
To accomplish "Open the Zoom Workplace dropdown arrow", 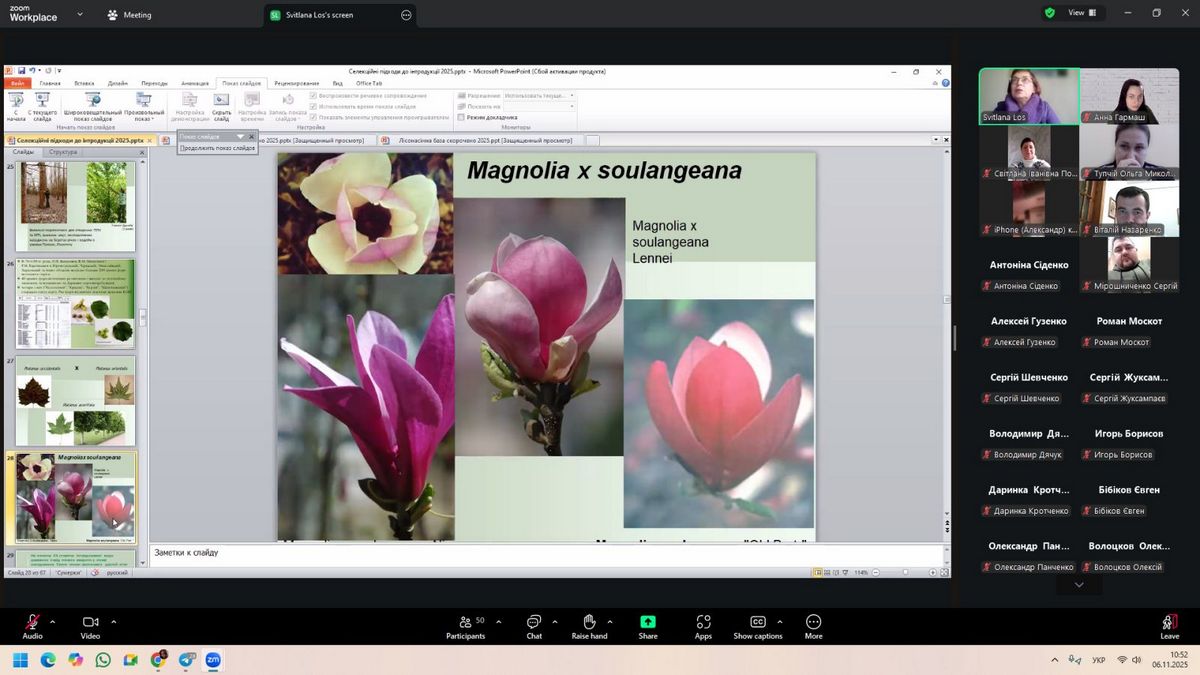I will click(80, 15).
